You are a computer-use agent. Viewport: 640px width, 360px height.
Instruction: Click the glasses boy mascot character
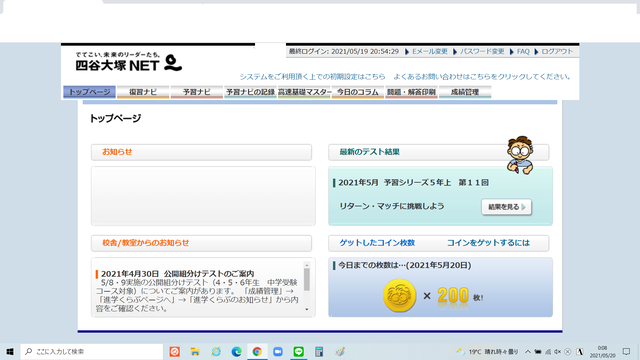(x=520, y=155)
